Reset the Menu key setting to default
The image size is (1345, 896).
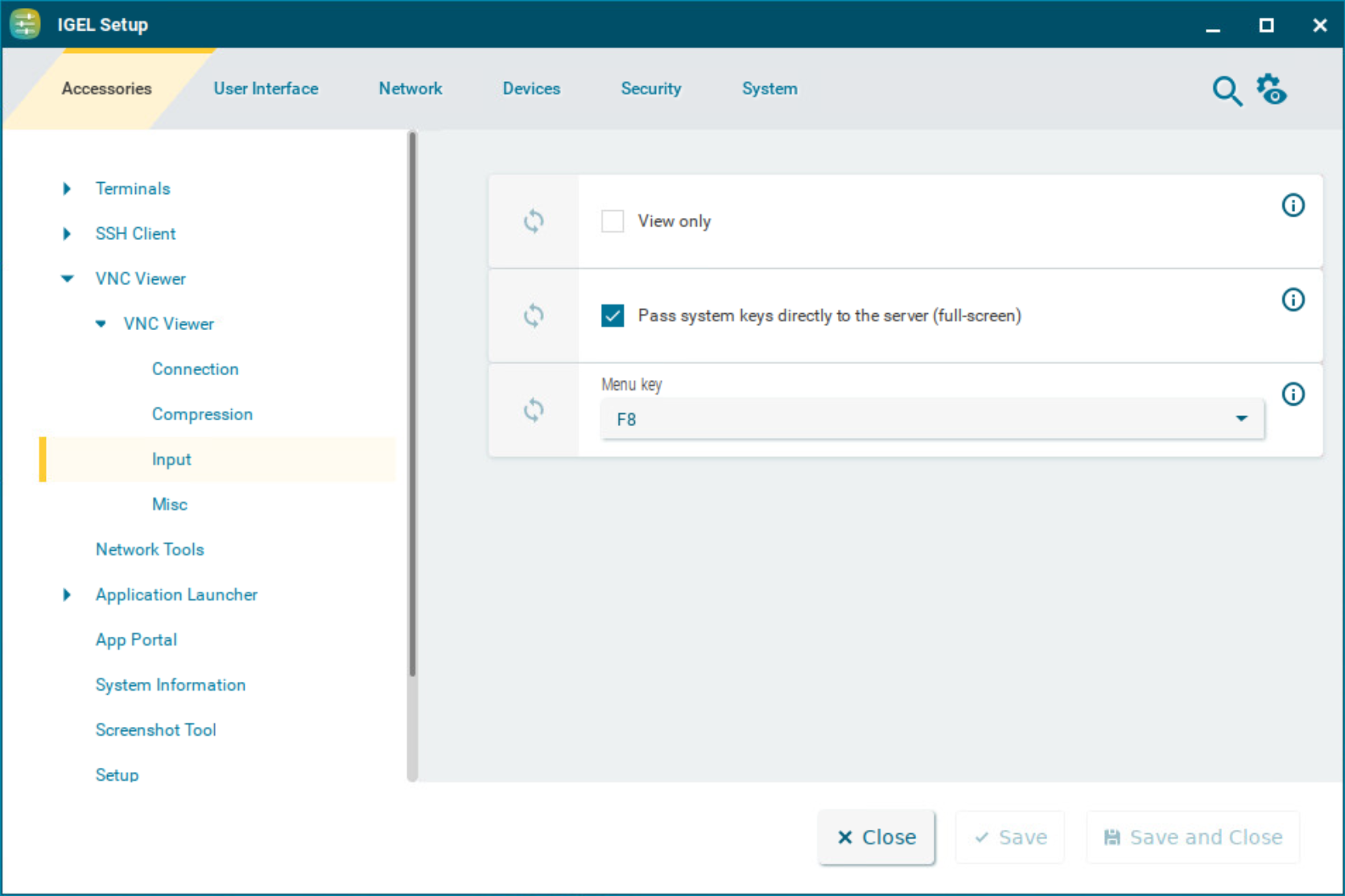coord(533,410)
